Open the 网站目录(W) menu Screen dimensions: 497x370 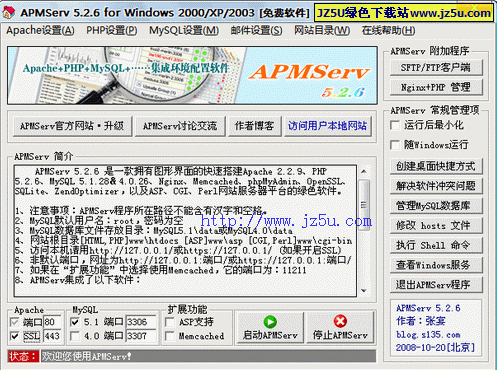322,31
